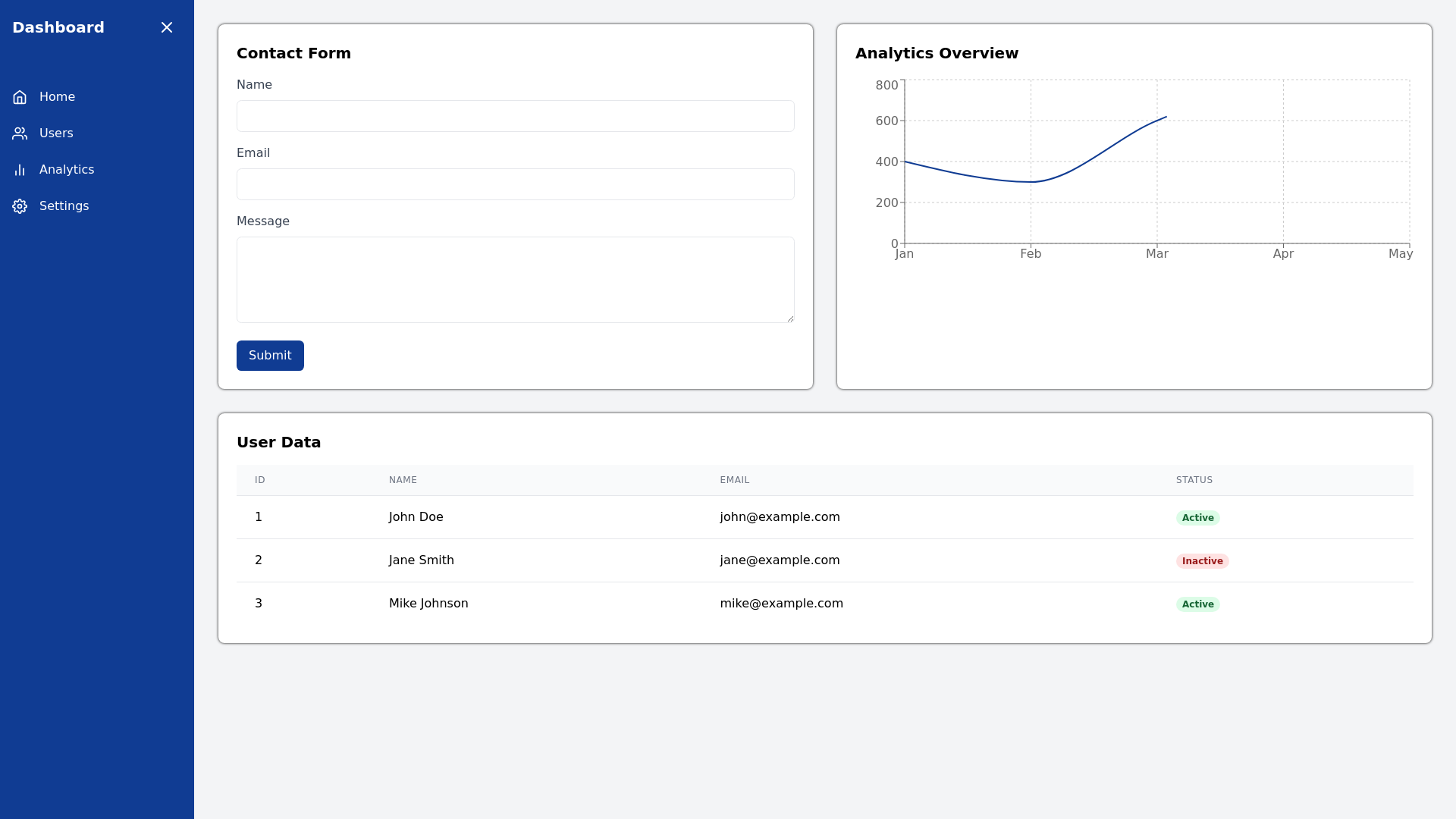Click into the Email field
1456x819 pixels.
pyautogui.click(x=515, y=184)
